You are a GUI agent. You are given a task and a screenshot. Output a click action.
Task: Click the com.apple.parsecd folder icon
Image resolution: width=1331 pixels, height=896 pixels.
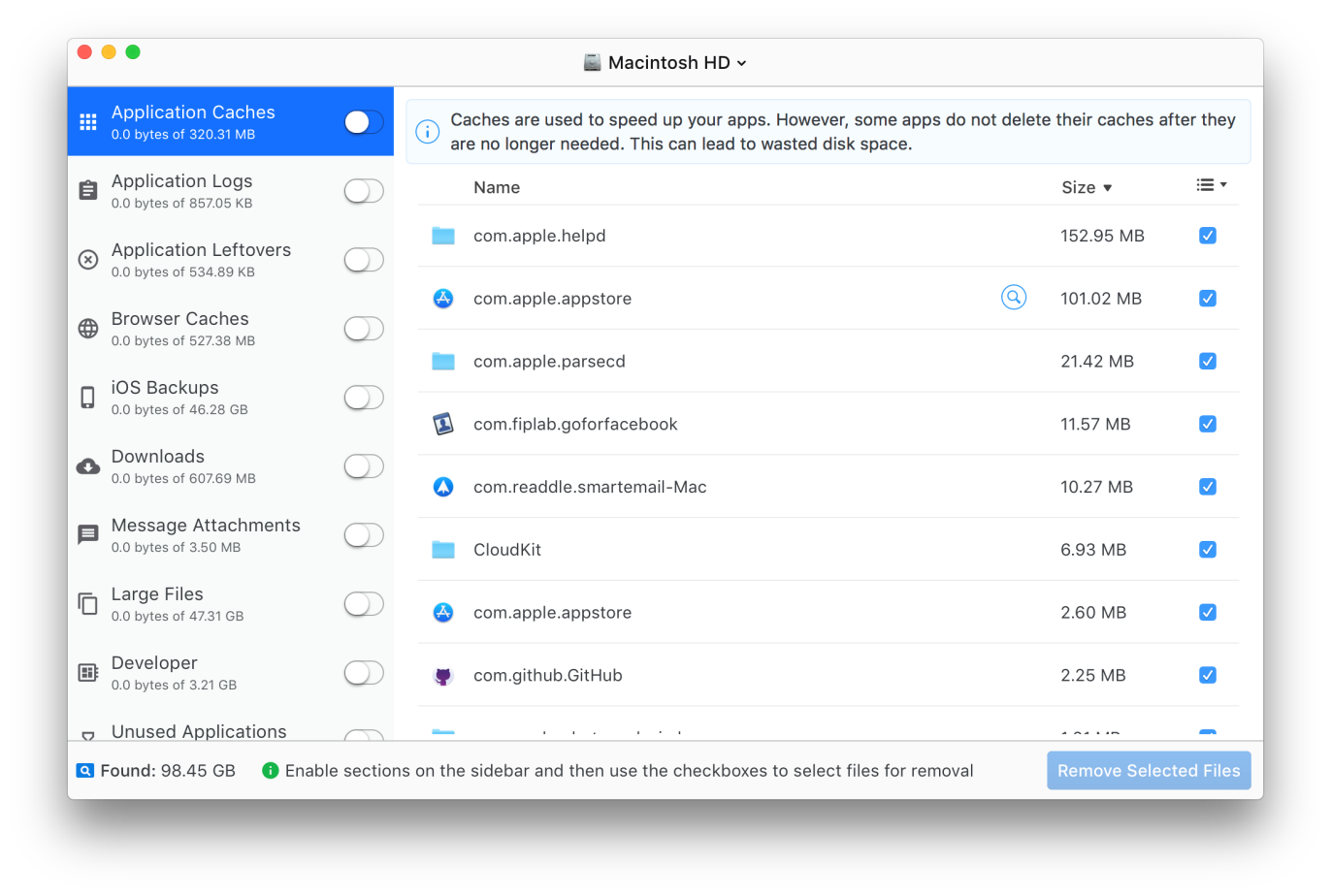click(443, 362)
